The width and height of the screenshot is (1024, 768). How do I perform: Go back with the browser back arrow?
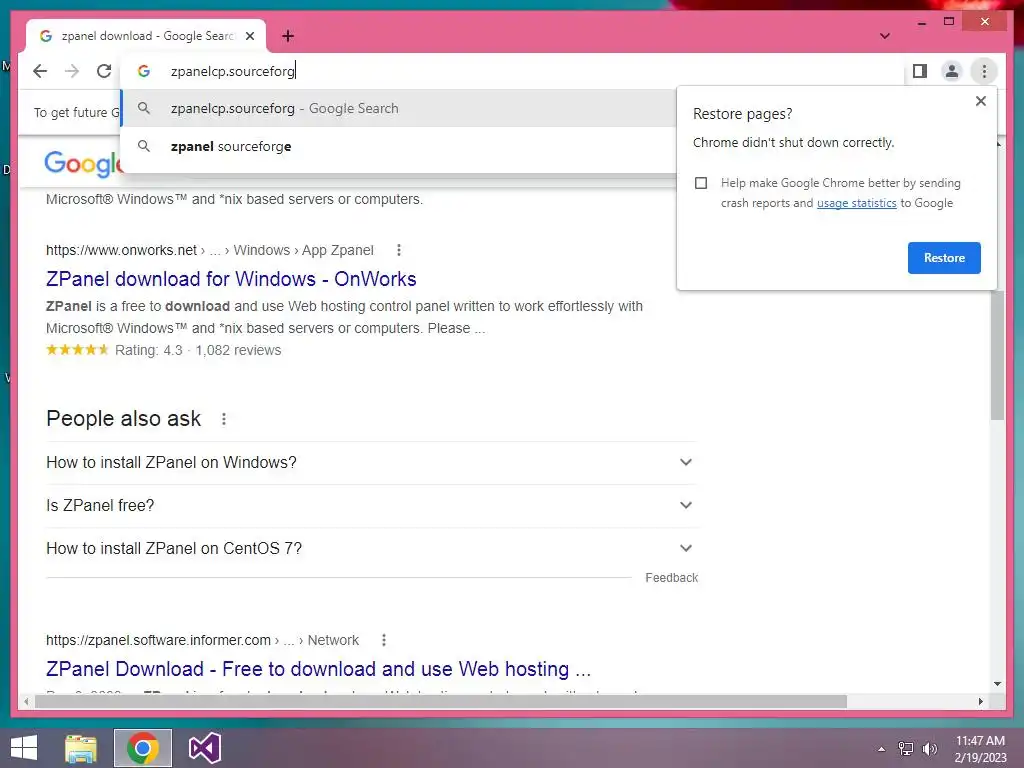[40, 71]
